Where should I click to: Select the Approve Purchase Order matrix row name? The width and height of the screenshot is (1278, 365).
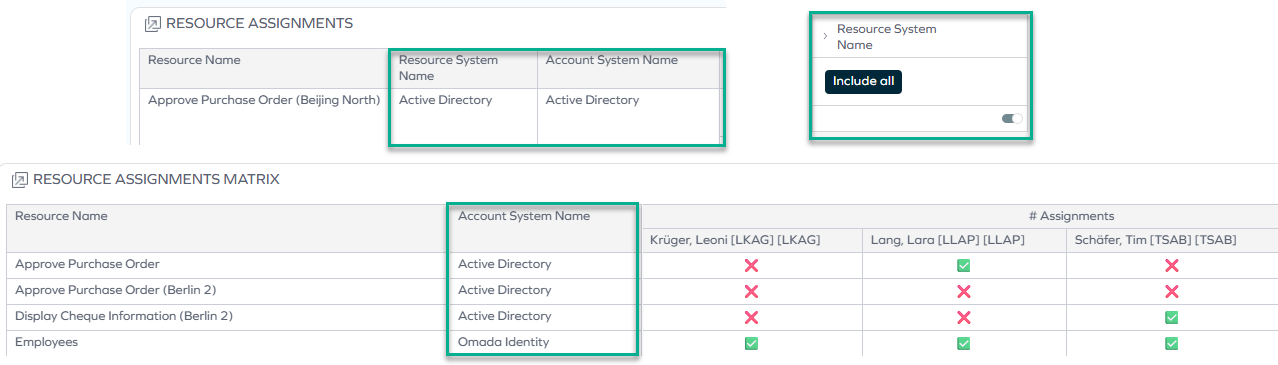click(87, 265)
